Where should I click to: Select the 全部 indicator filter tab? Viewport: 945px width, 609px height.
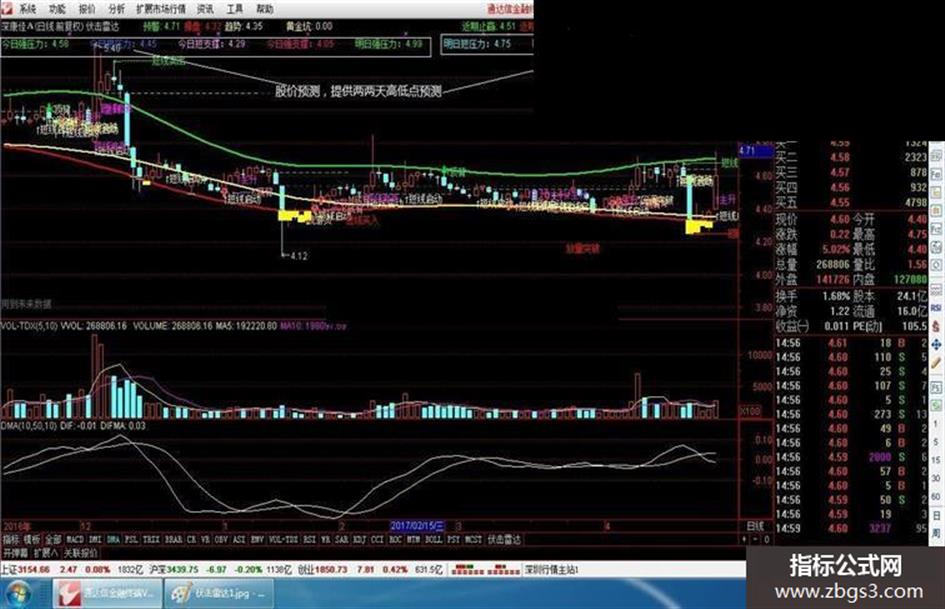(x=54, y=540)
